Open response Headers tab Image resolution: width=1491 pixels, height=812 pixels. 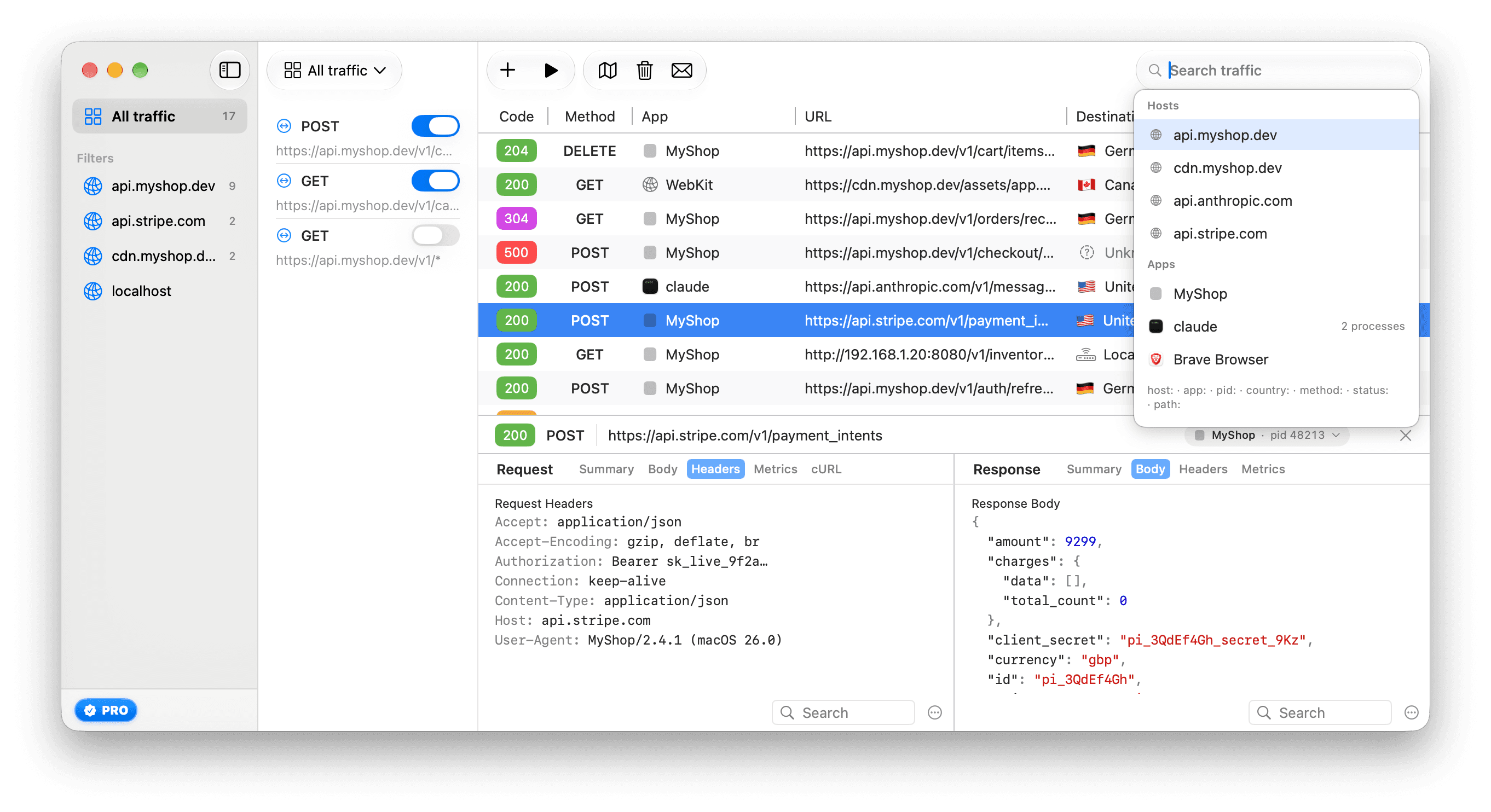[x=1203, y=469]
